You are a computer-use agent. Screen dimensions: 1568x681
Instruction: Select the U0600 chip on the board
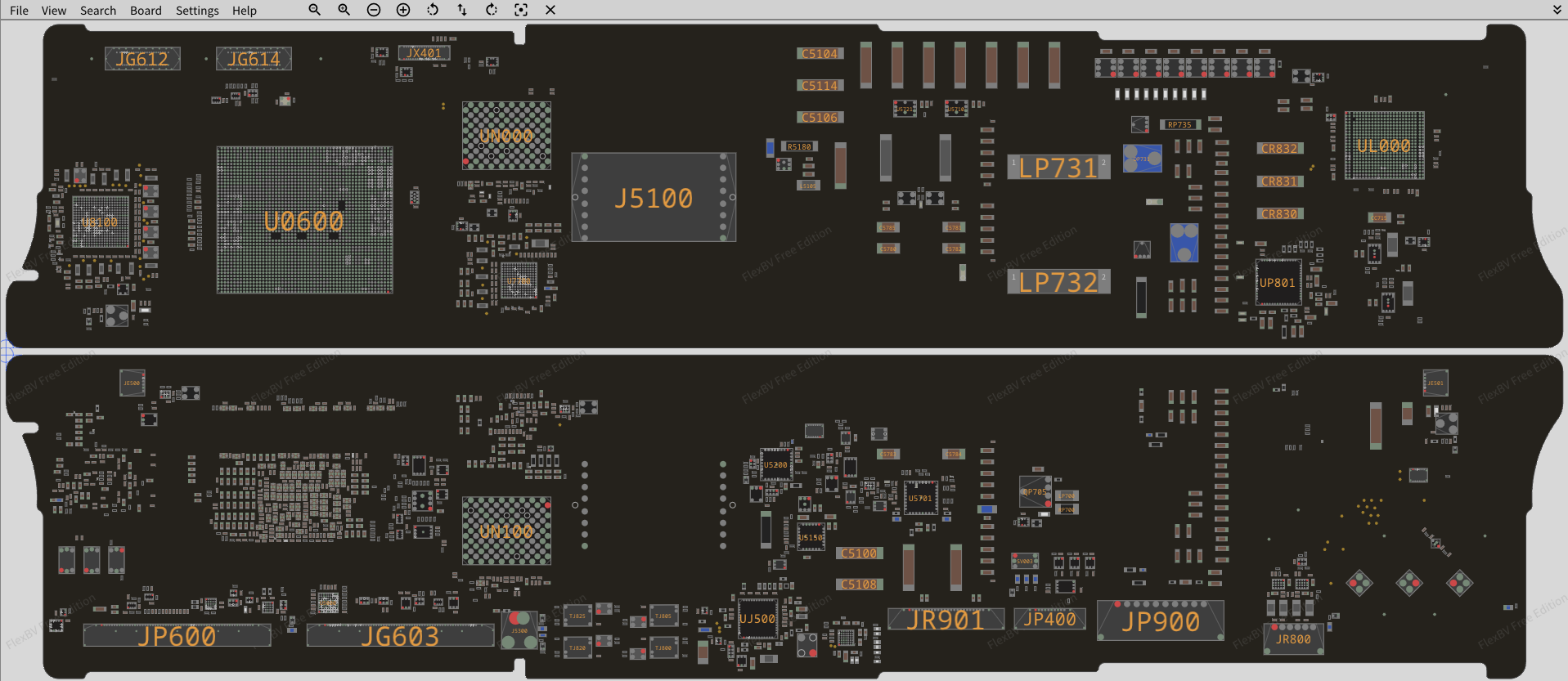click(304, 221)
